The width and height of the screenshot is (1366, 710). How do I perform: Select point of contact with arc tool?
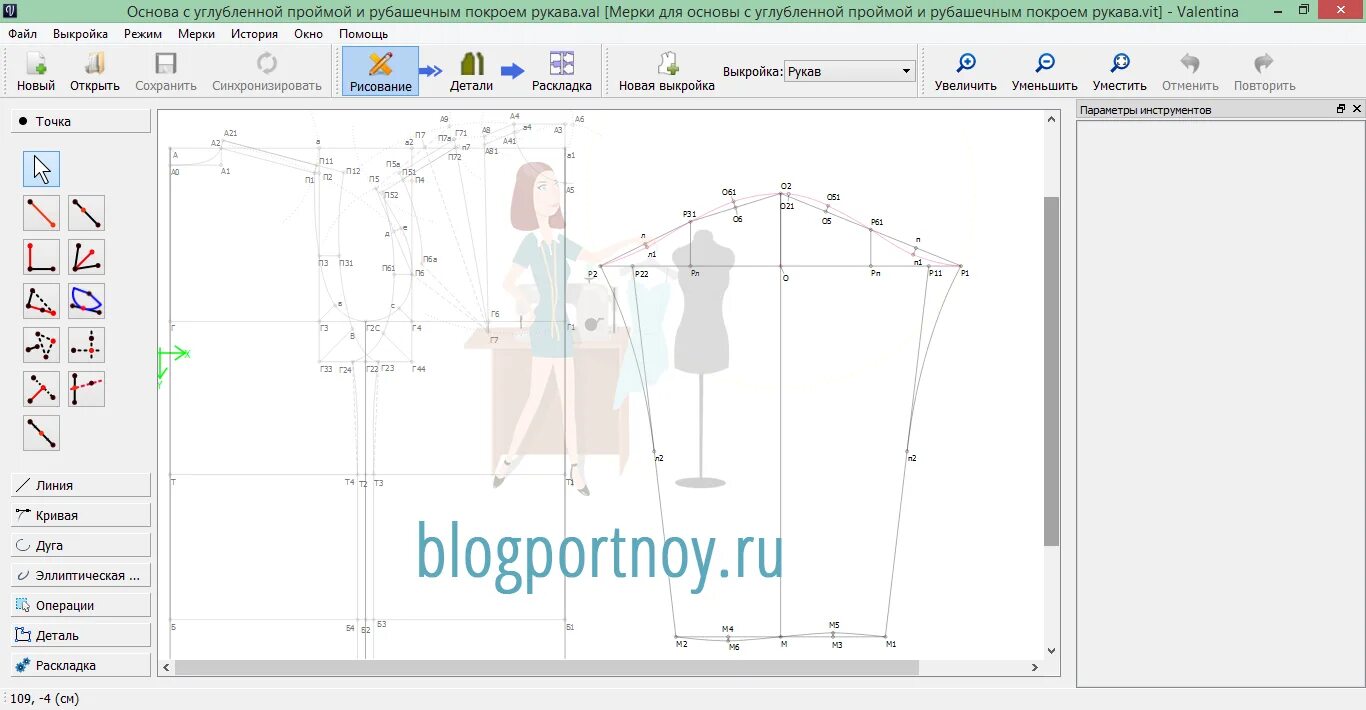coord(87,301)
